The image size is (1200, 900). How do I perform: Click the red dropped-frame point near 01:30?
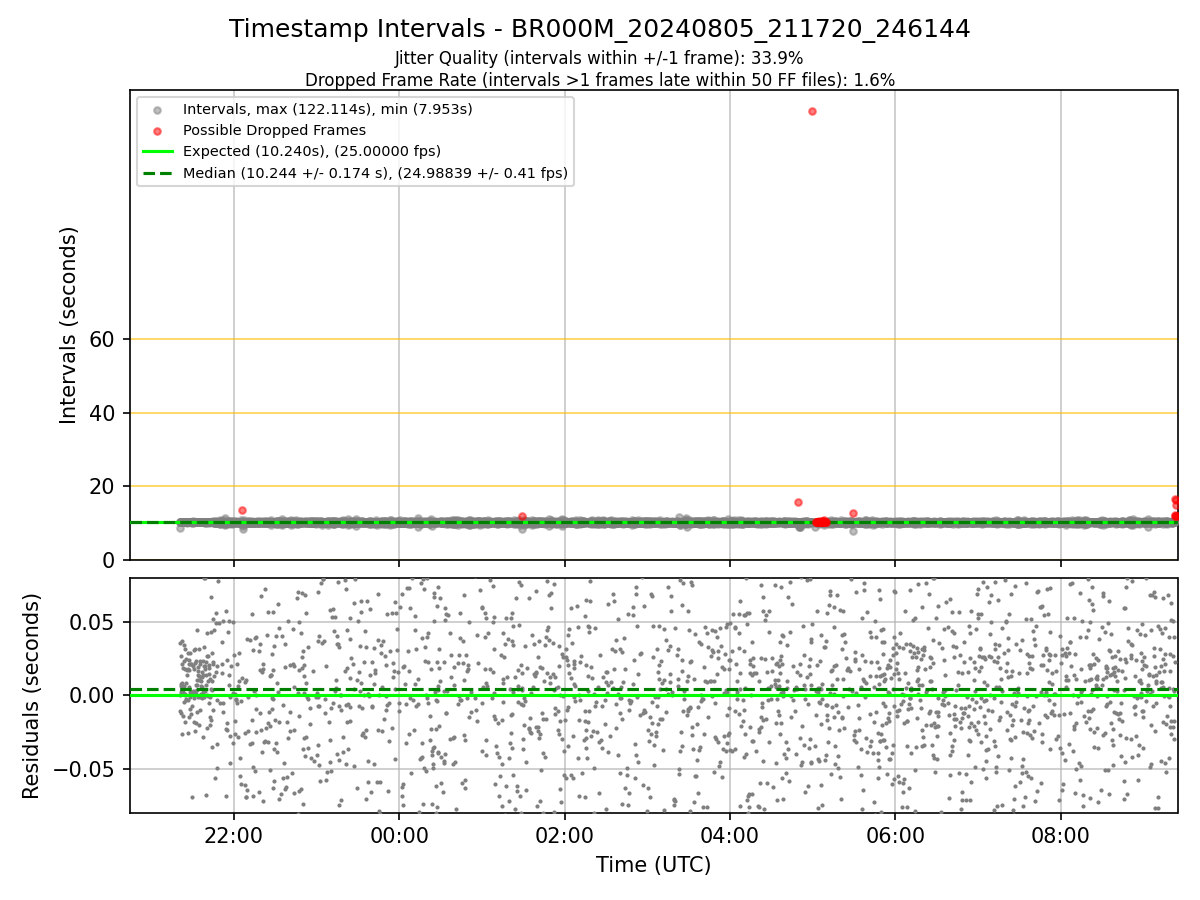522,517
